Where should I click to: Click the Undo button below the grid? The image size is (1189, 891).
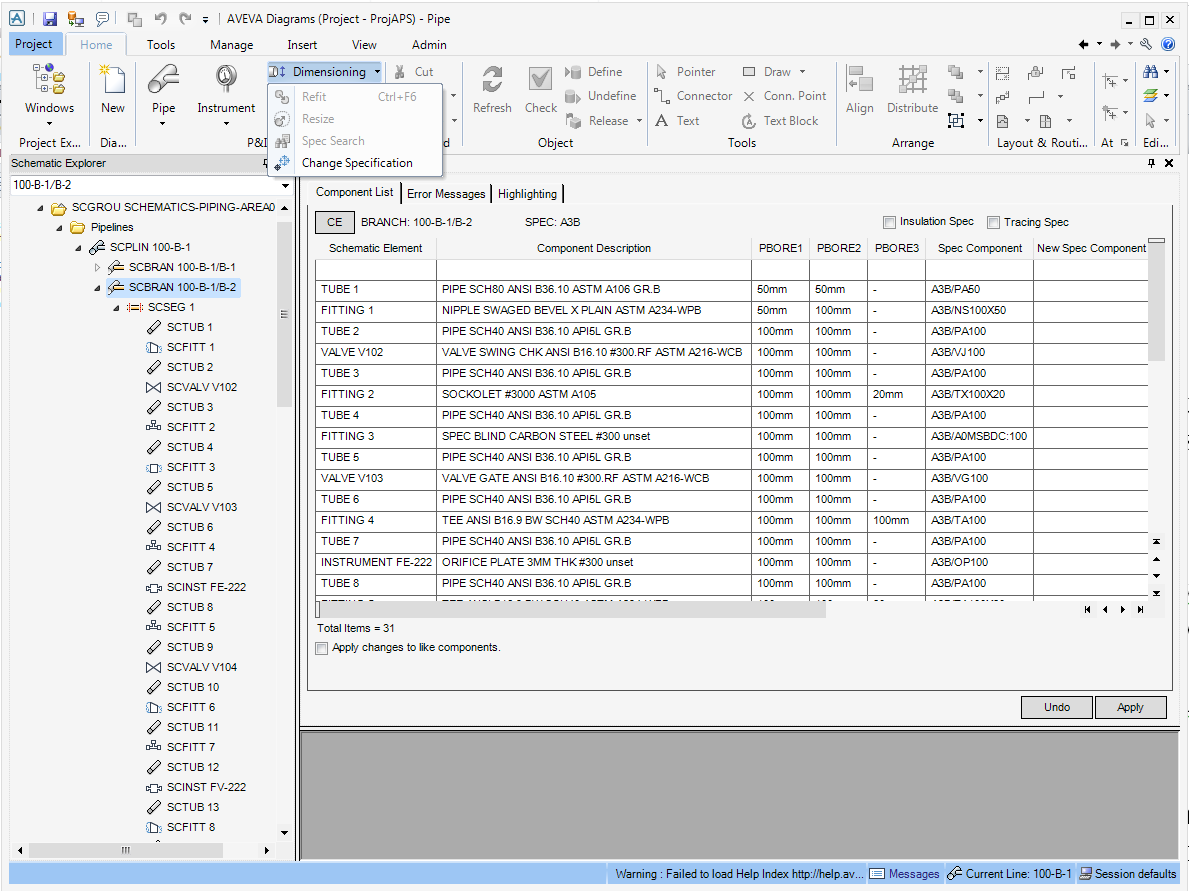[x=1056, y=707]
